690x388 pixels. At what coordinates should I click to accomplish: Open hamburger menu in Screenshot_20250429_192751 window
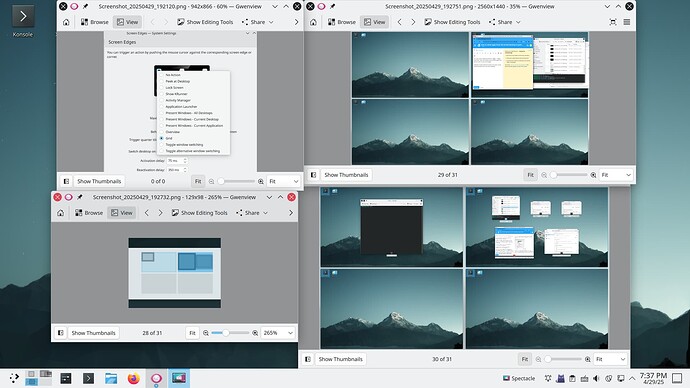click(x=627, y=22)
